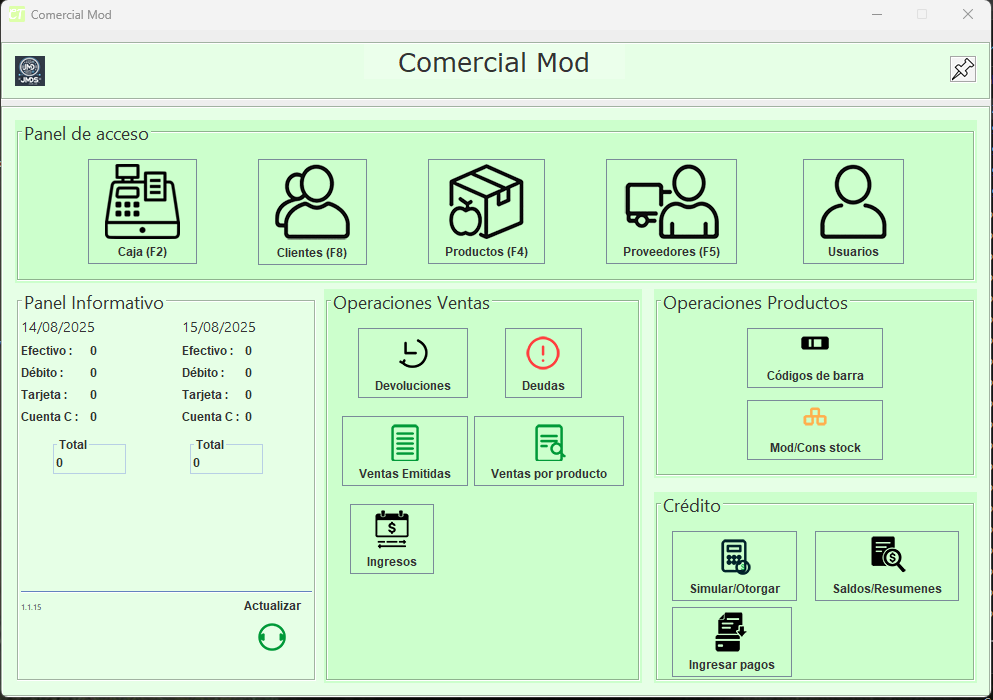Open the Clientes (F8) module
This screenshot has height=700, width=993.
[312, 211]
